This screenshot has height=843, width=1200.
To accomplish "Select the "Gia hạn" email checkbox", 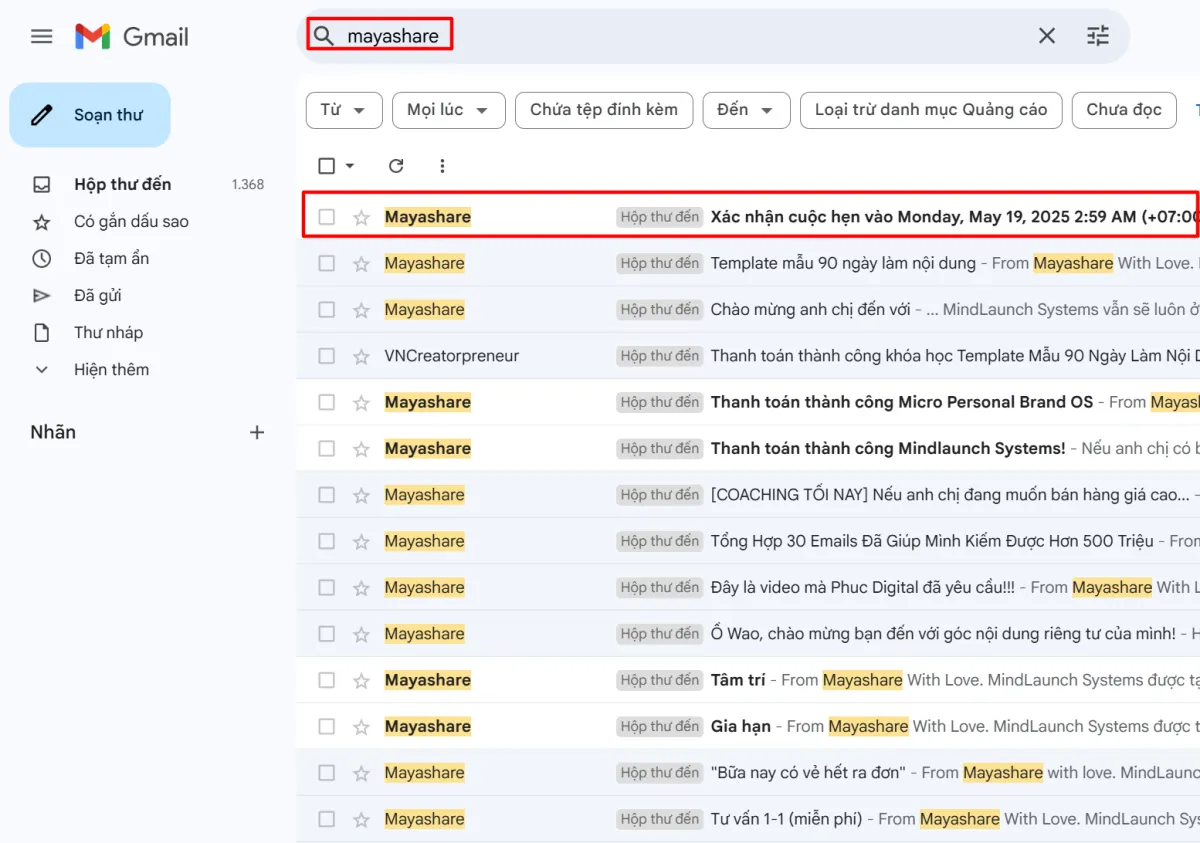I will pyautogui.click(x=326, y=726).
